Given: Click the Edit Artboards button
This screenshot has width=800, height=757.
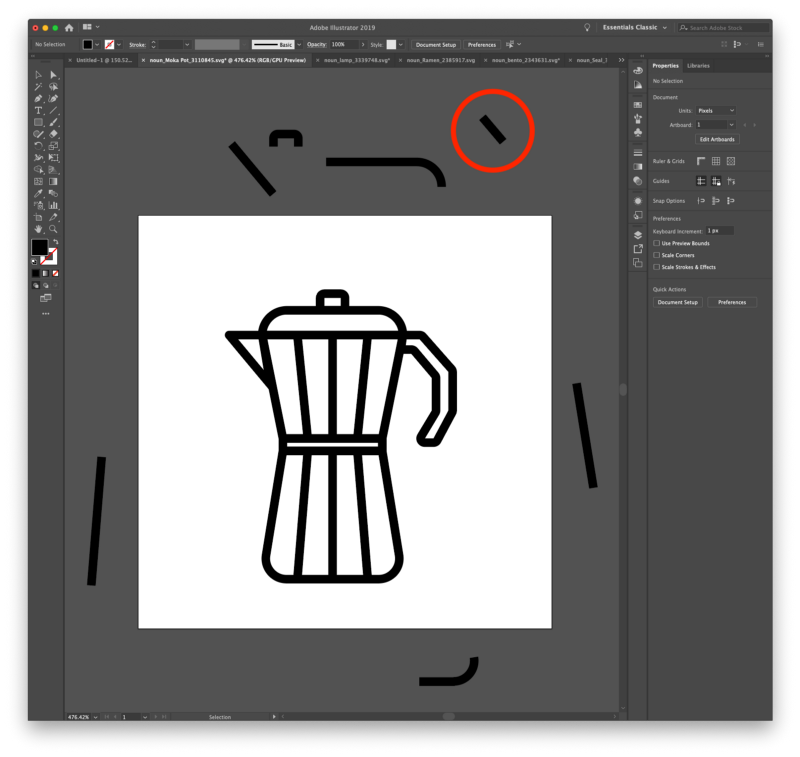Looking at the screenshot, I should [x=717, y=139].
